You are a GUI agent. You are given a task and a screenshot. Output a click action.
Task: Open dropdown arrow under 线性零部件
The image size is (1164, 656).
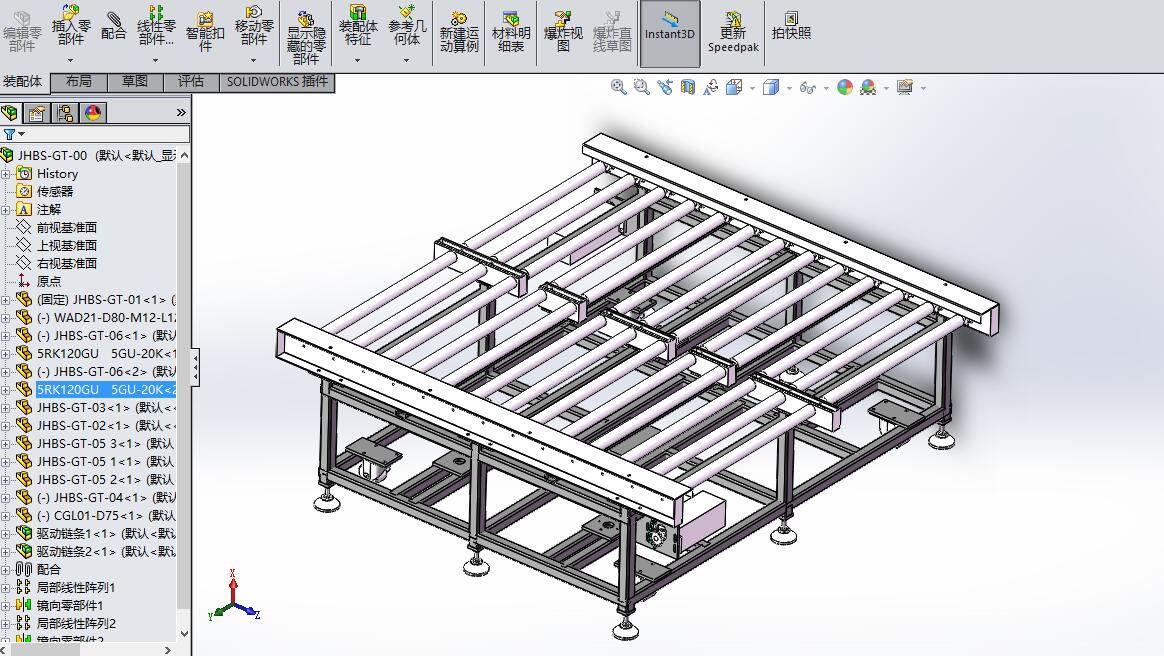click(155, 60)
